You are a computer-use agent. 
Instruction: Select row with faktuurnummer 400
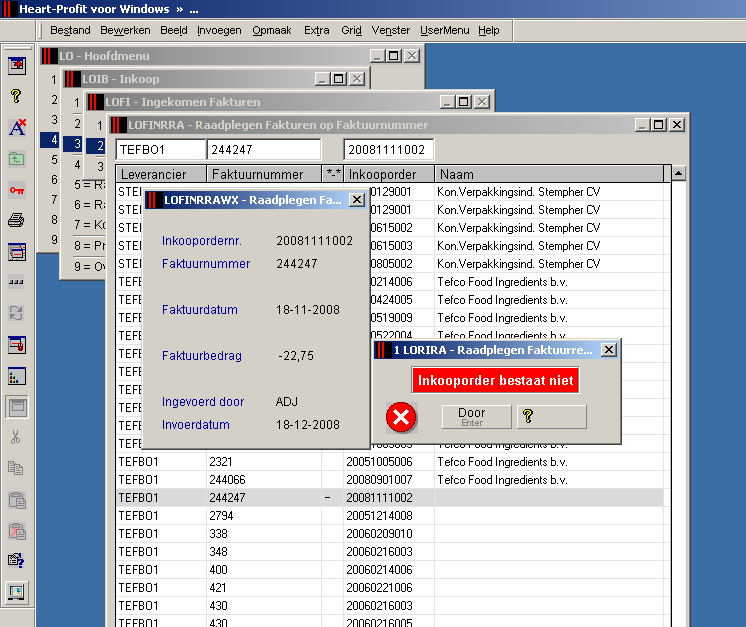[390, 569]
